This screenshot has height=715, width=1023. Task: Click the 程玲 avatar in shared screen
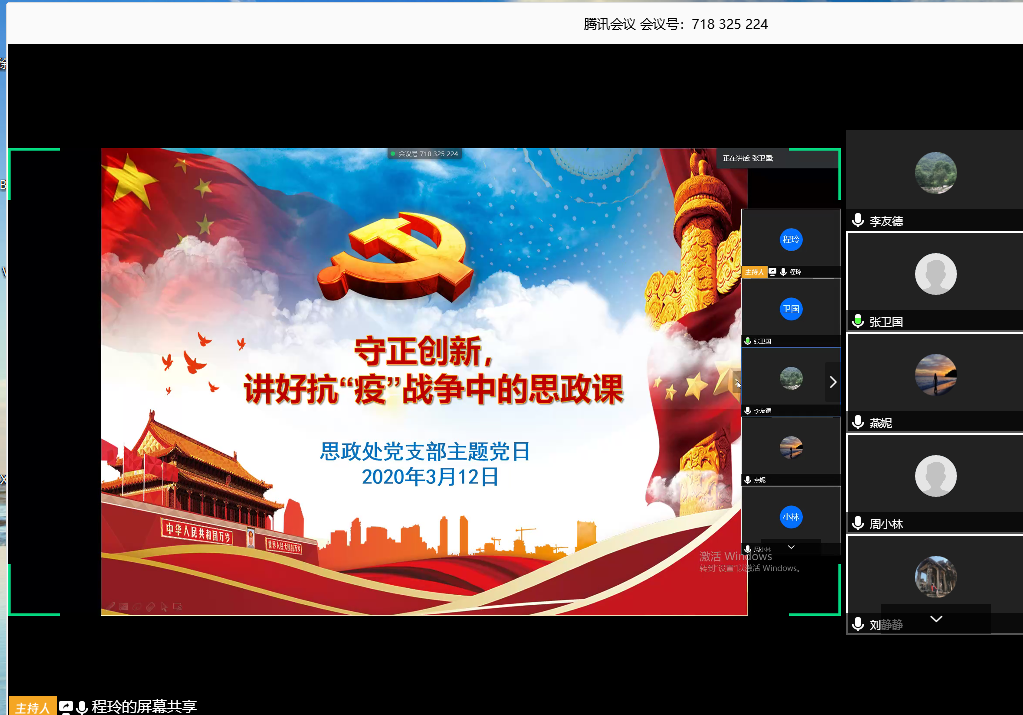[791, 240]
